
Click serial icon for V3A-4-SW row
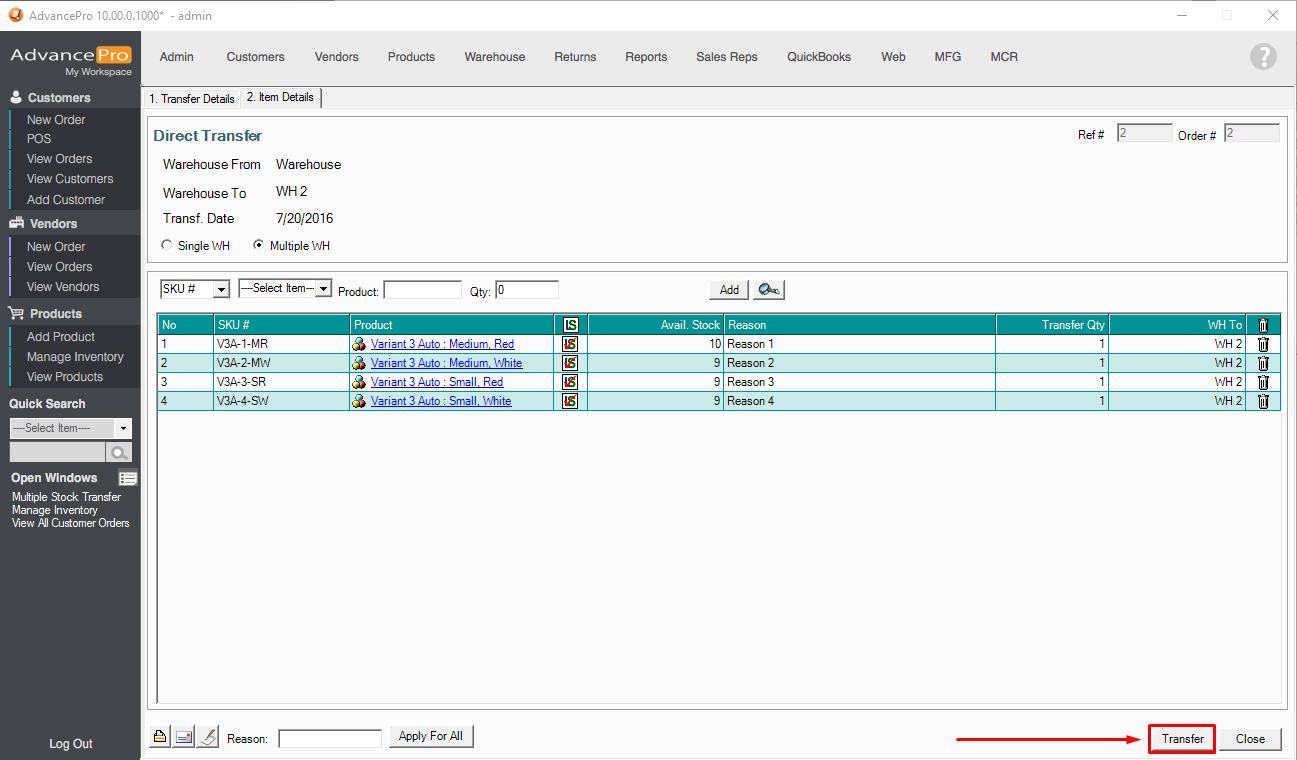click(x=570, y=401)
